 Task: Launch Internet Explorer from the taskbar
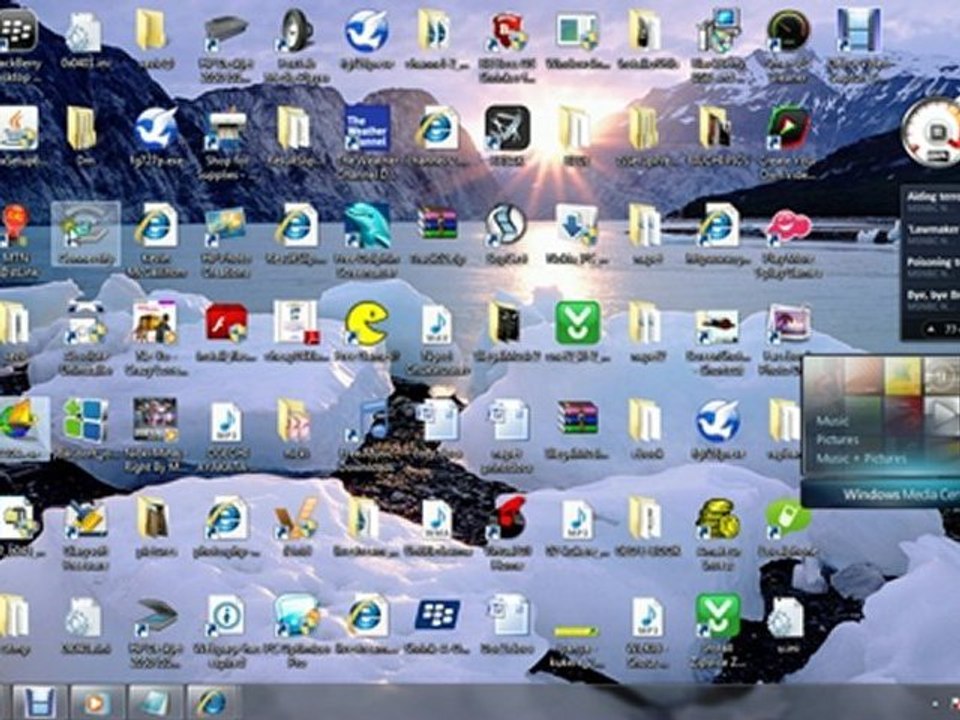[x=211, y=702]
